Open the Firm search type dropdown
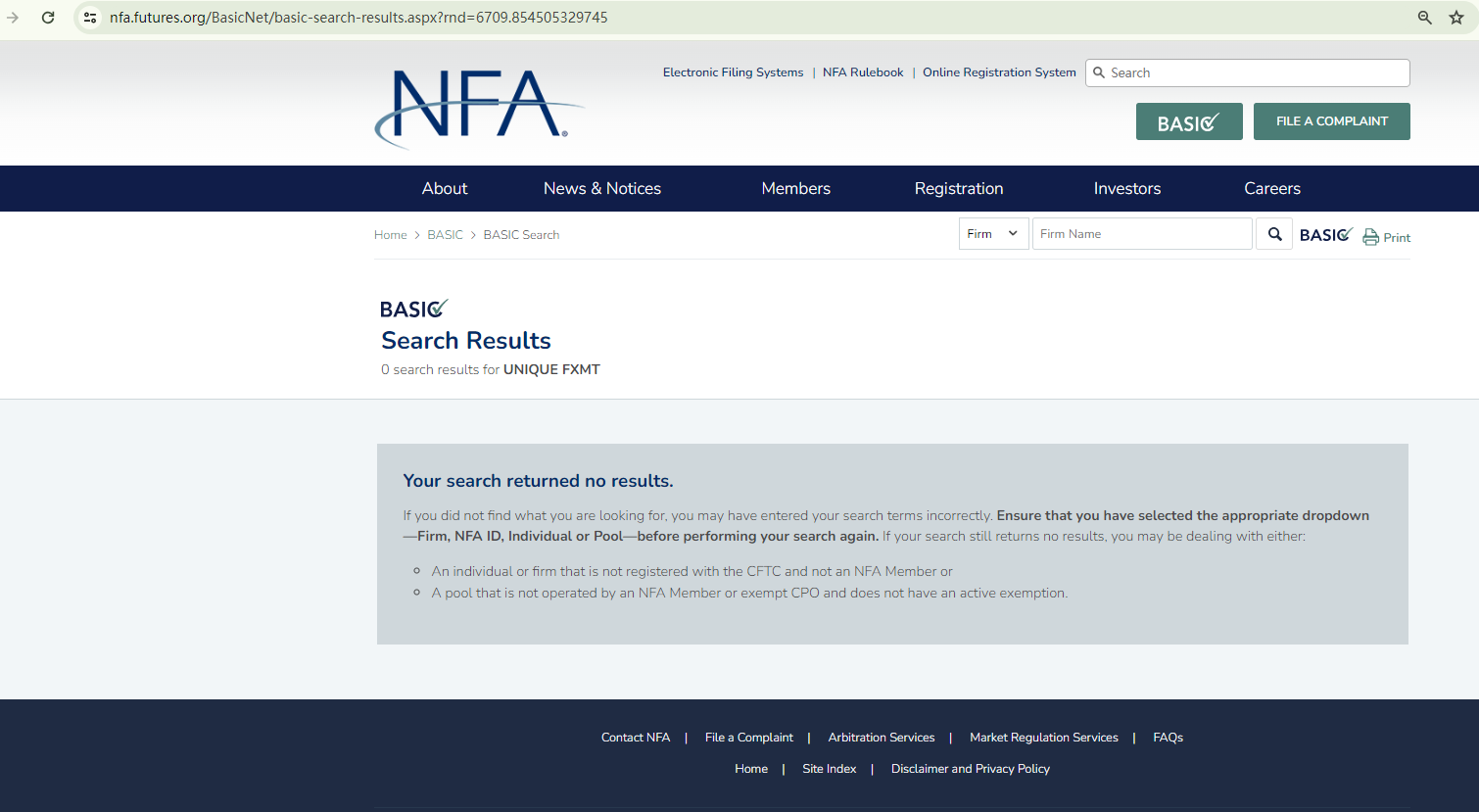Screen dimensions: 1479x812 (x=993, y=234)
